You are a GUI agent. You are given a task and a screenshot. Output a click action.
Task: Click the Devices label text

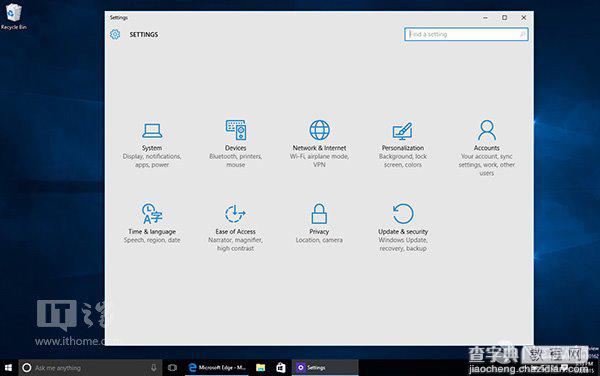click(236, 148)
